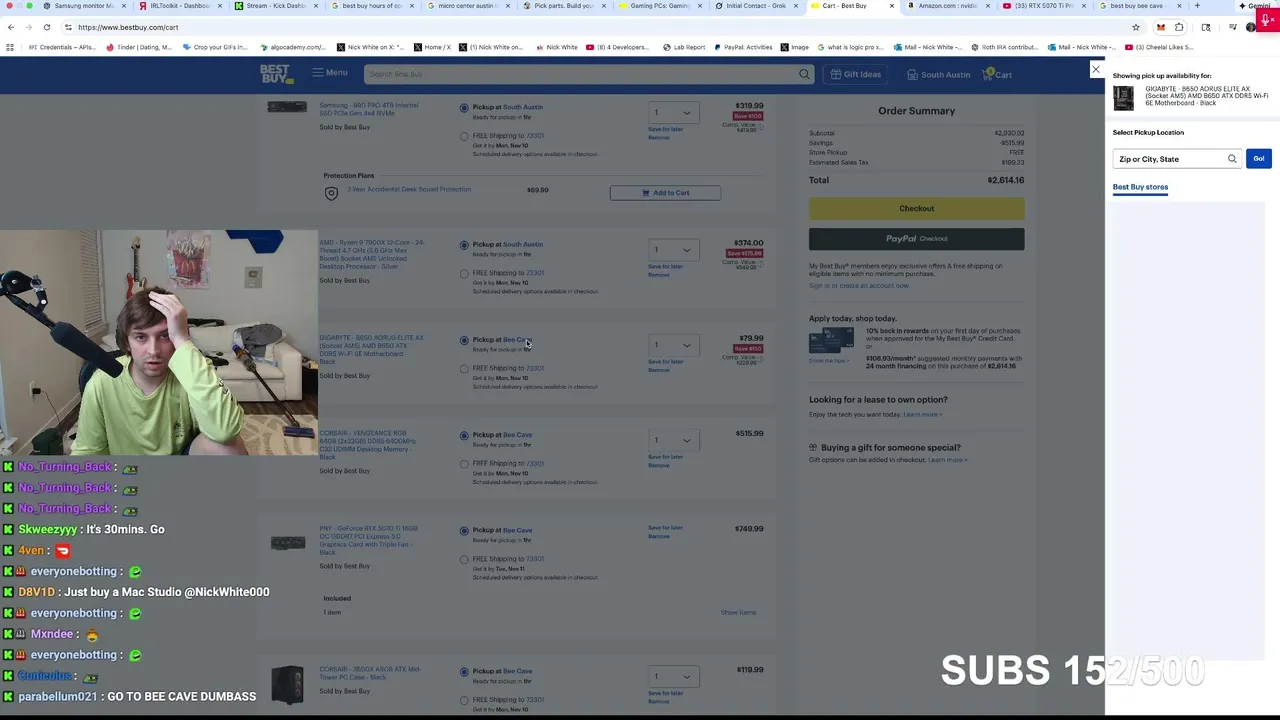Click the Go! button for pickup location
The image size is (1280, 720).
1258,159
